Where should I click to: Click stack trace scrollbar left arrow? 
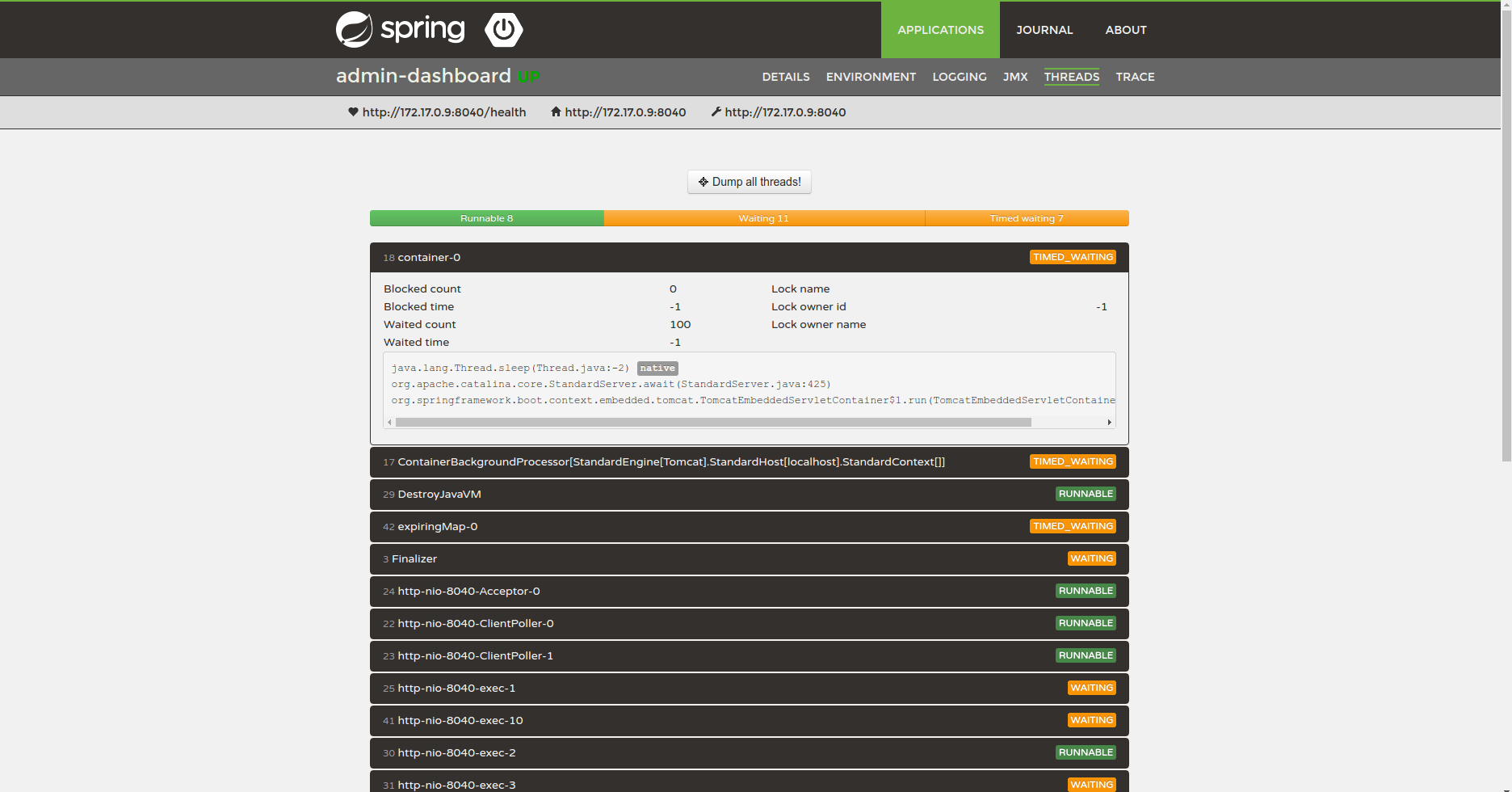tap(390, 422)
